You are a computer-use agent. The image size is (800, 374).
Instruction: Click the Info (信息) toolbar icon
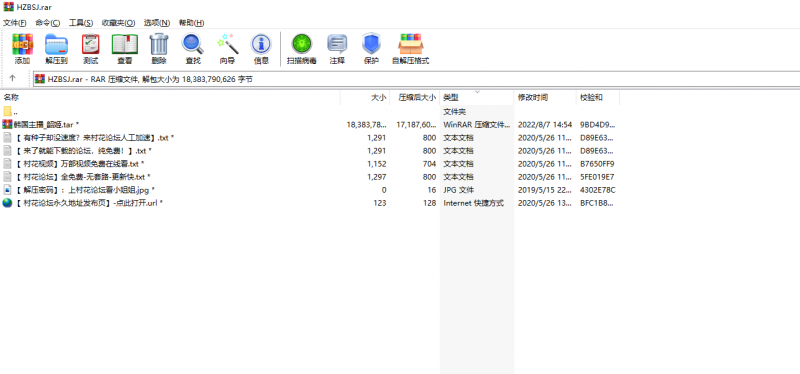click(x=261, y=45)
